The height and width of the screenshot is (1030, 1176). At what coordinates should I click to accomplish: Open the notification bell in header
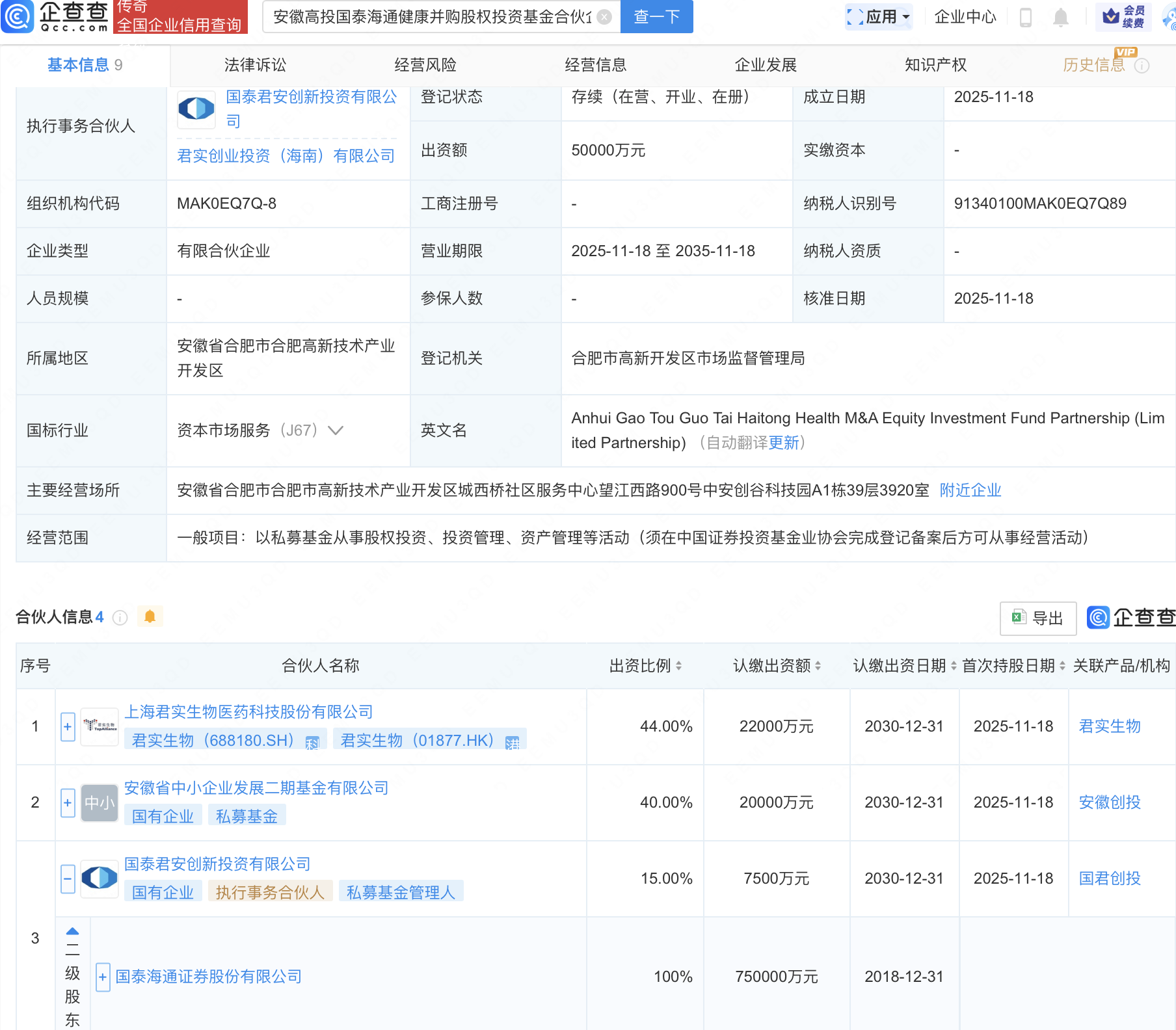click(x=1060, y=18)
